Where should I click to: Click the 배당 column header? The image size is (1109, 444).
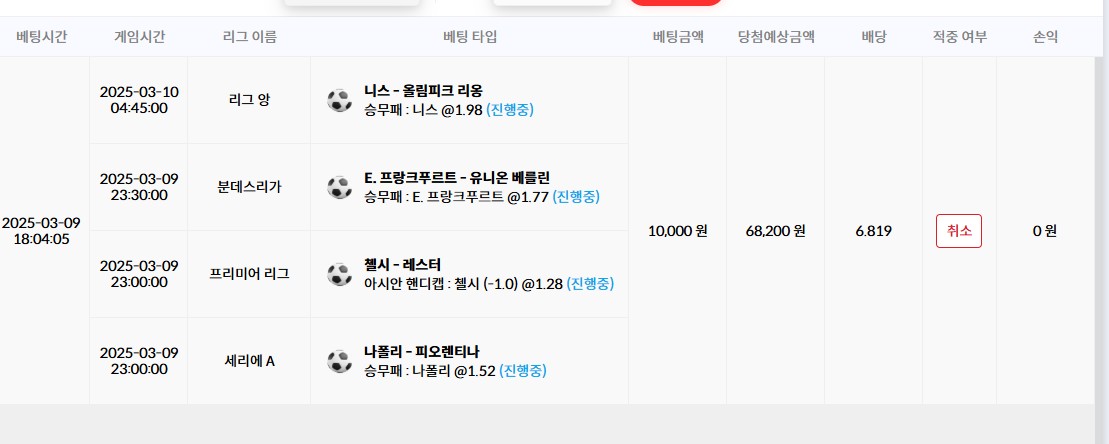click(x=873, y=37)
